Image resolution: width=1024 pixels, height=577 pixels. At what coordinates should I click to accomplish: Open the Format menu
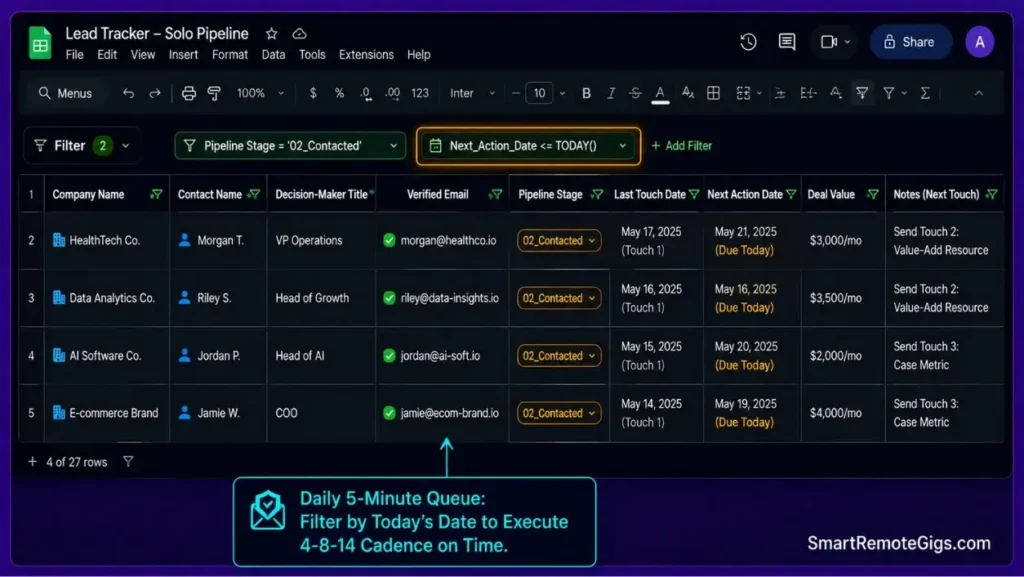tap(230, 55)
